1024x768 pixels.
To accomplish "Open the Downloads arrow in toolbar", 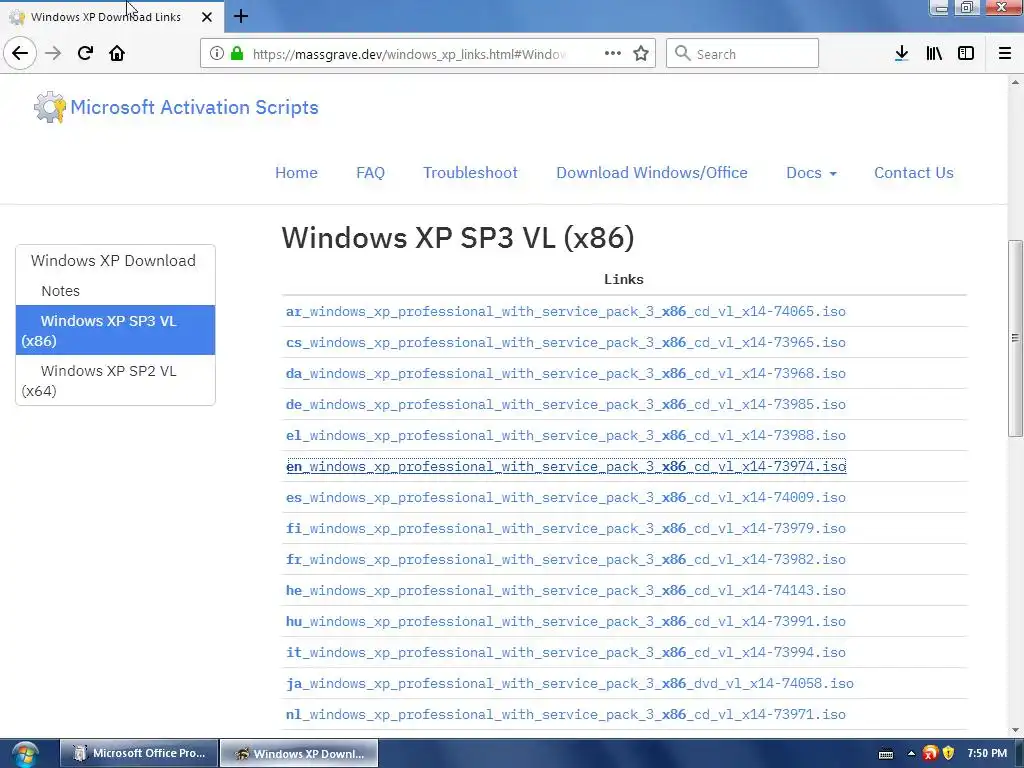I will tap(901, 54).
